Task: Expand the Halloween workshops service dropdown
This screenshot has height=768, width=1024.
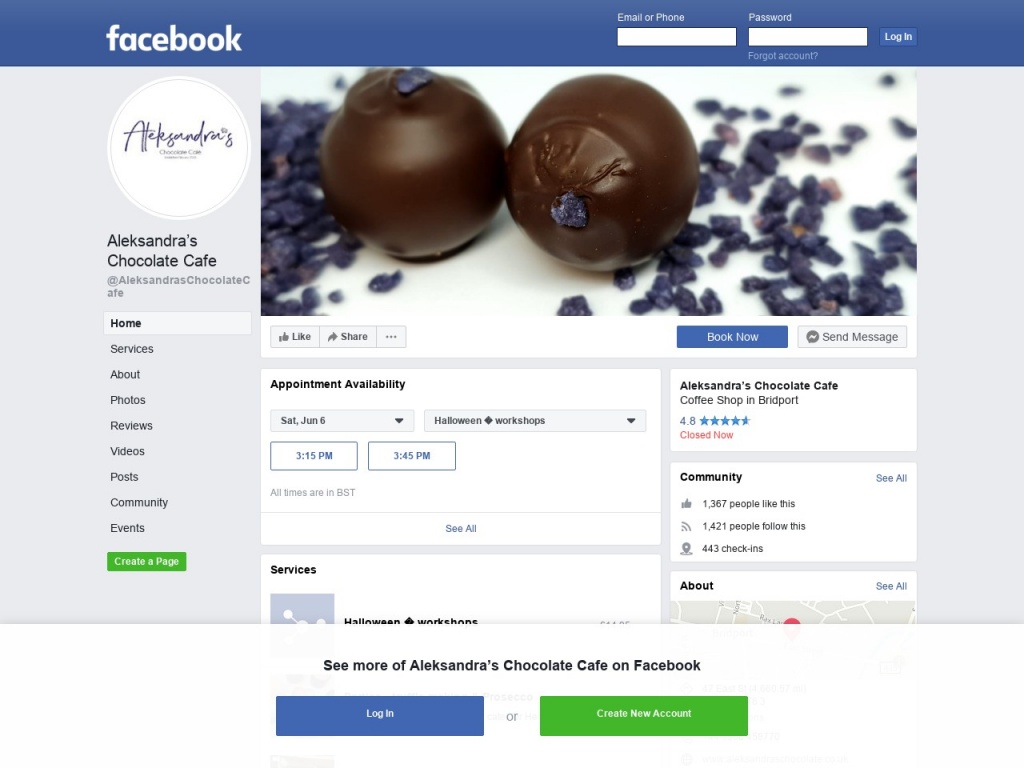Action: tap(535, 421)
